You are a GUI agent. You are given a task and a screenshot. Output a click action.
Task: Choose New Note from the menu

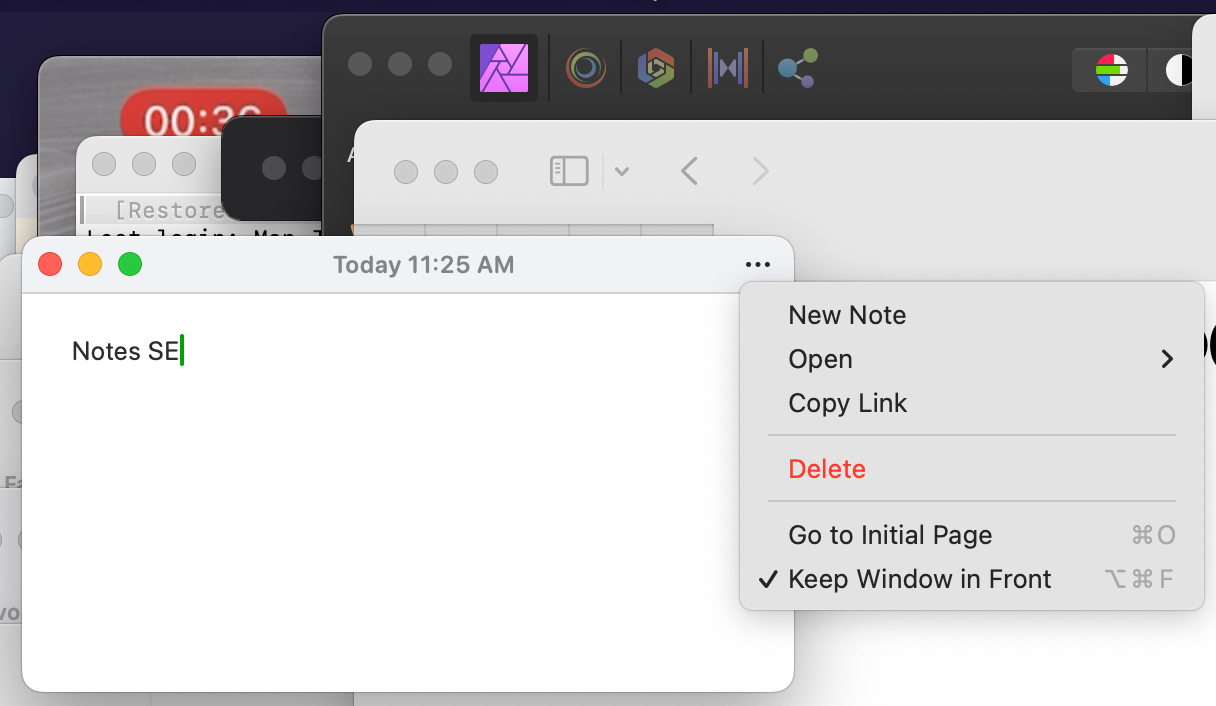point(972,315)
